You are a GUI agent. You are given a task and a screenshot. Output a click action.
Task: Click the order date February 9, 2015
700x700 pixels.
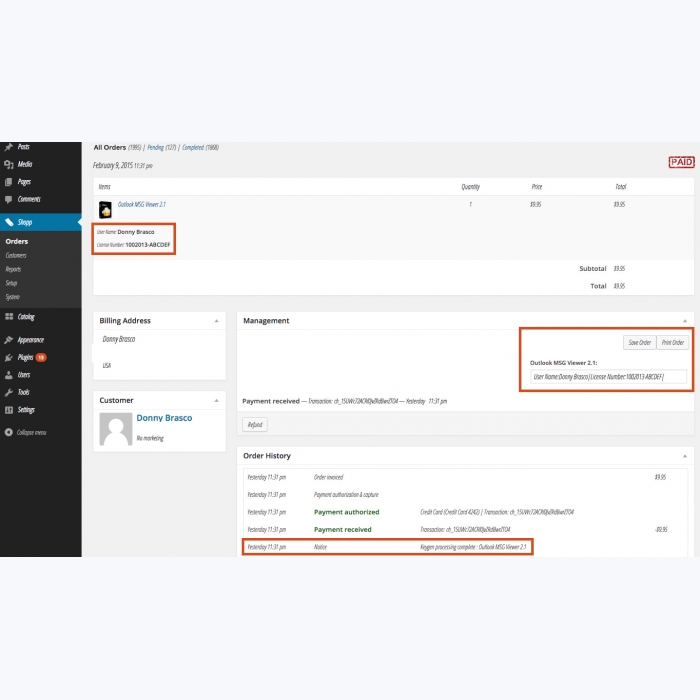[123, 166]
